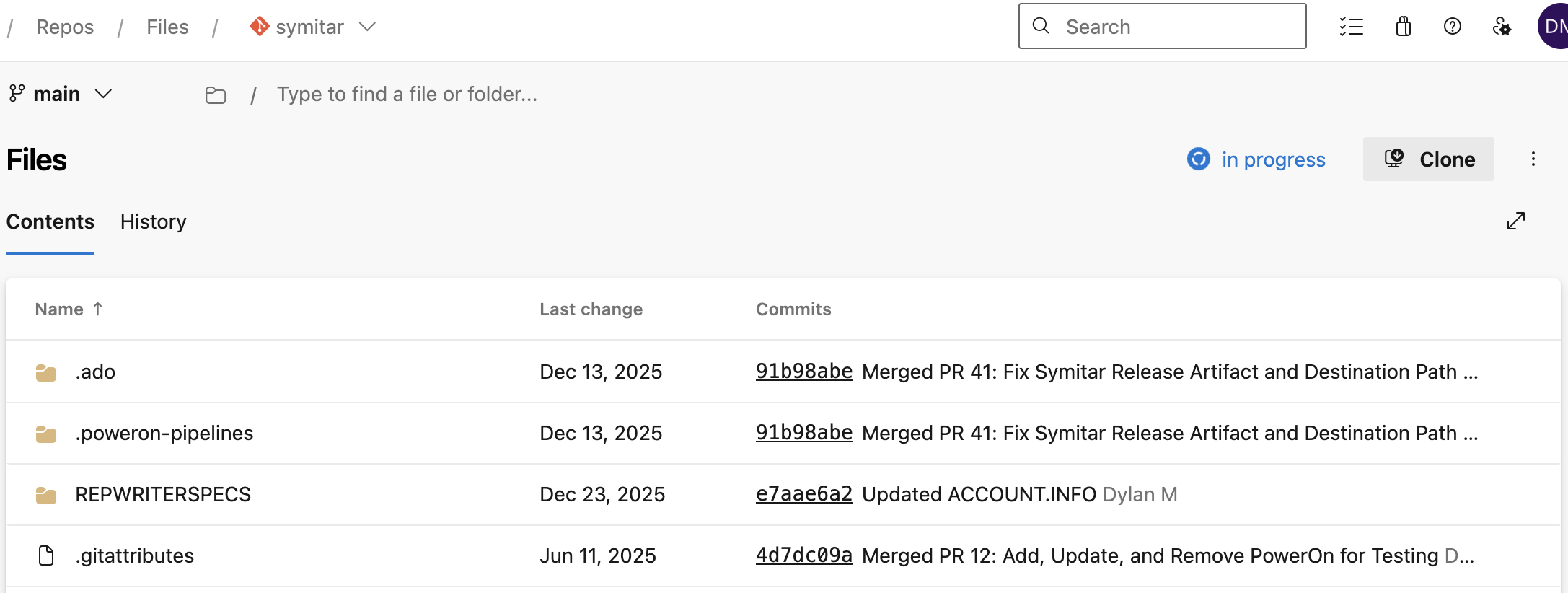Screen dimensions: 1568x593
Task: Open commit 91b98abe in .poweron-pipelines row
Action: pyautogui.click(x=804, y=433)
